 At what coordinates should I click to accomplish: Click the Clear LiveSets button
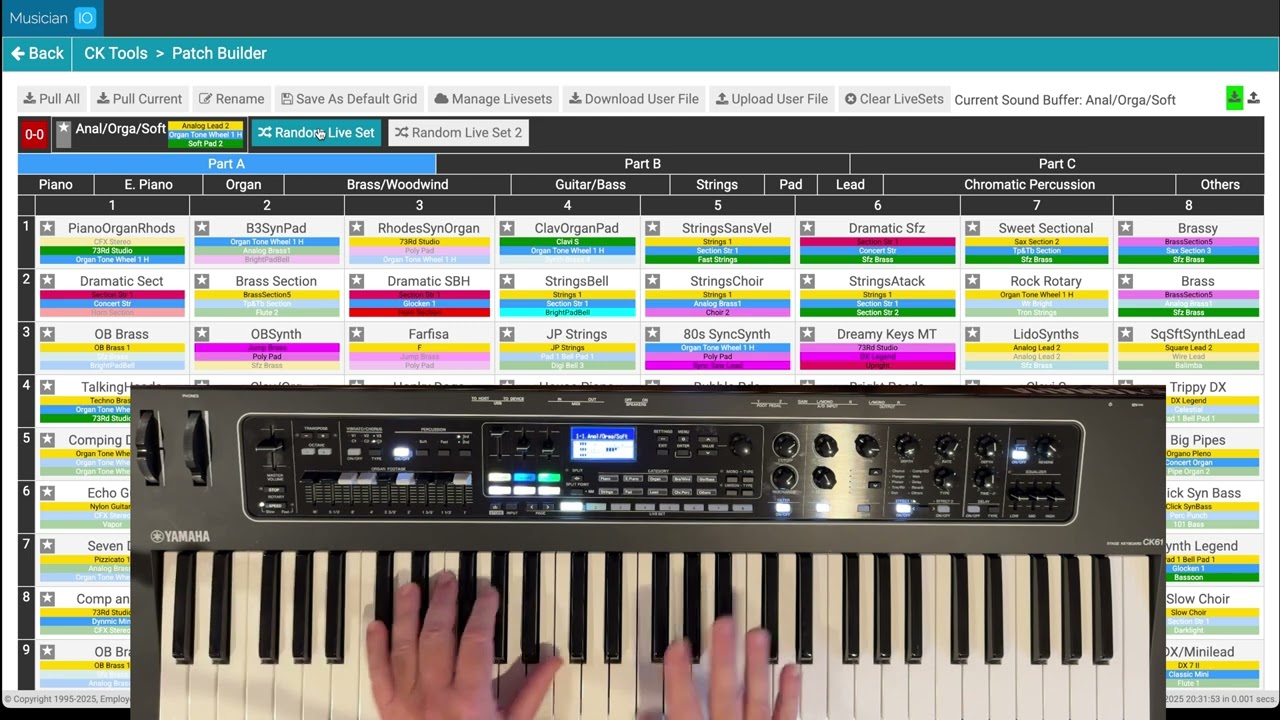click(894, 99)
